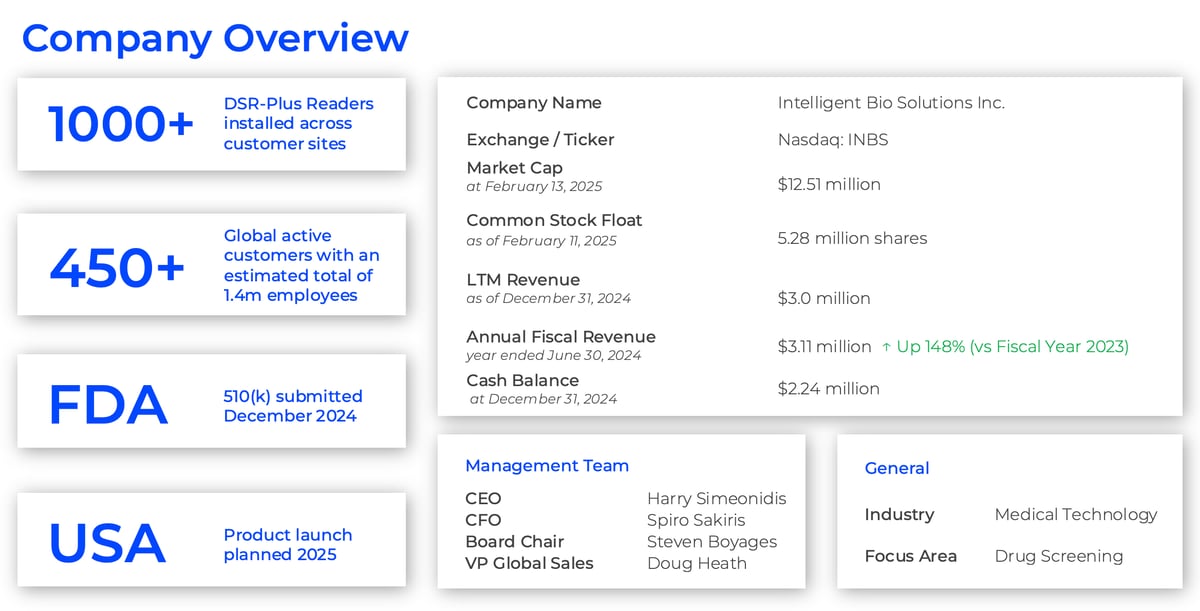Select Intelligent Bio Solutions Inc. value

pos(891,103)
